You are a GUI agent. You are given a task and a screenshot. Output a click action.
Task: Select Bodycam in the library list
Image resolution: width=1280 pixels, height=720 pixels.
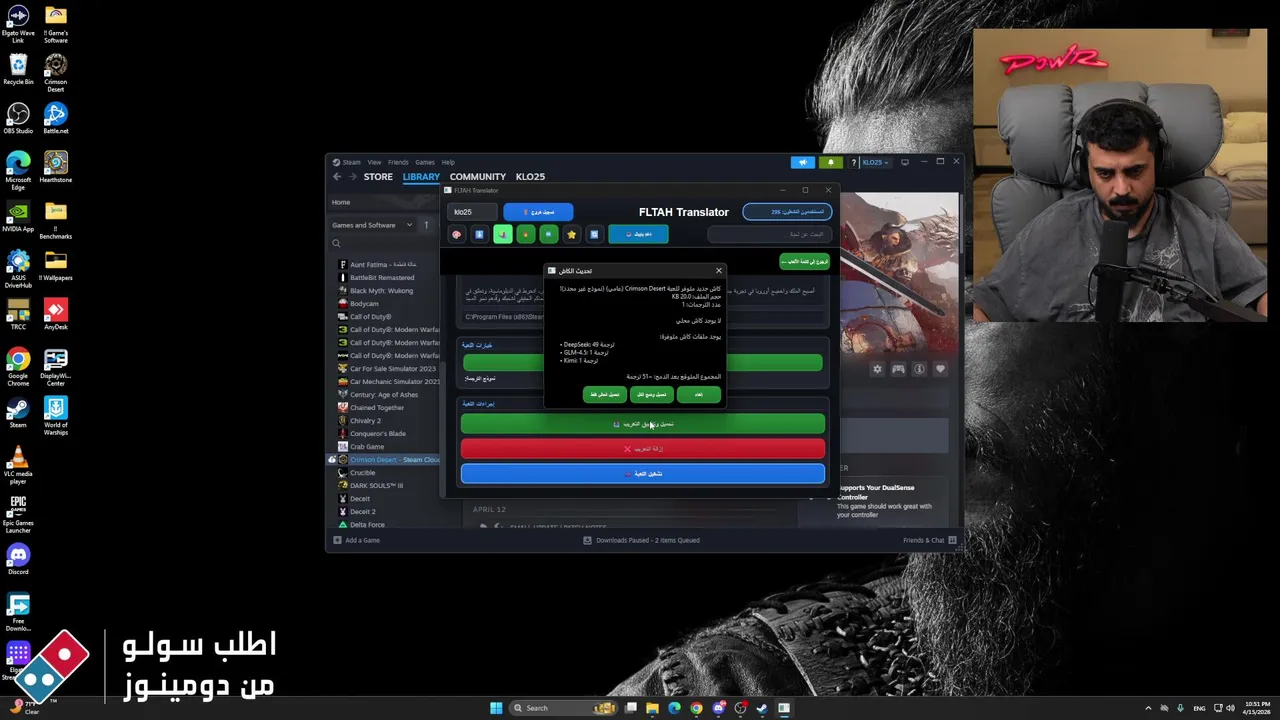(x=364, y=304)
